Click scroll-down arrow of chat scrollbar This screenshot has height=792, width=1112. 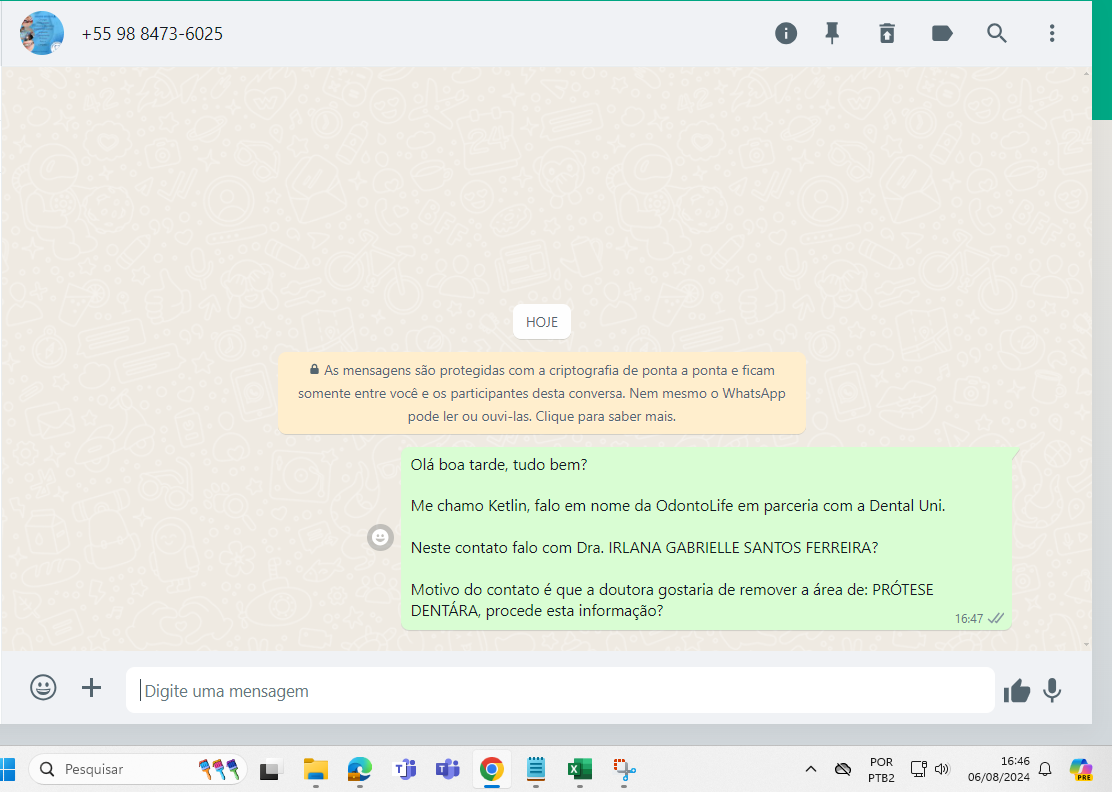[x=1086, y=645]
